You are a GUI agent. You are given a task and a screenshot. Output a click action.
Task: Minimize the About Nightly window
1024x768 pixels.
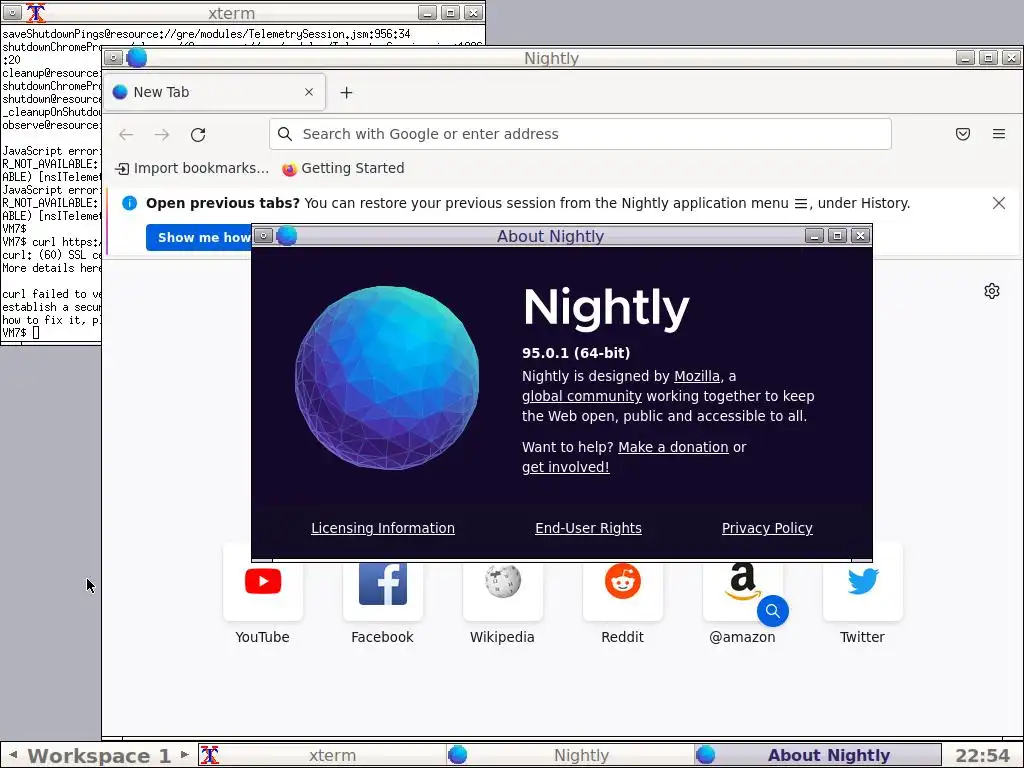tap(814, 236)
